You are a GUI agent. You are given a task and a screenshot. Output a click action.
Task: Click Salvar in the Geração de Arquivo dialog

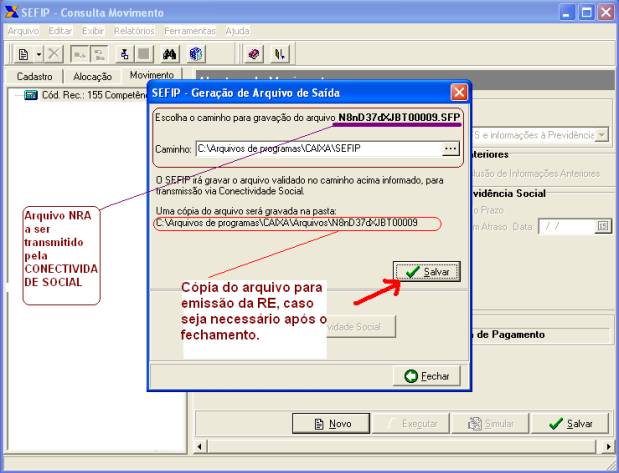(428, 272)
